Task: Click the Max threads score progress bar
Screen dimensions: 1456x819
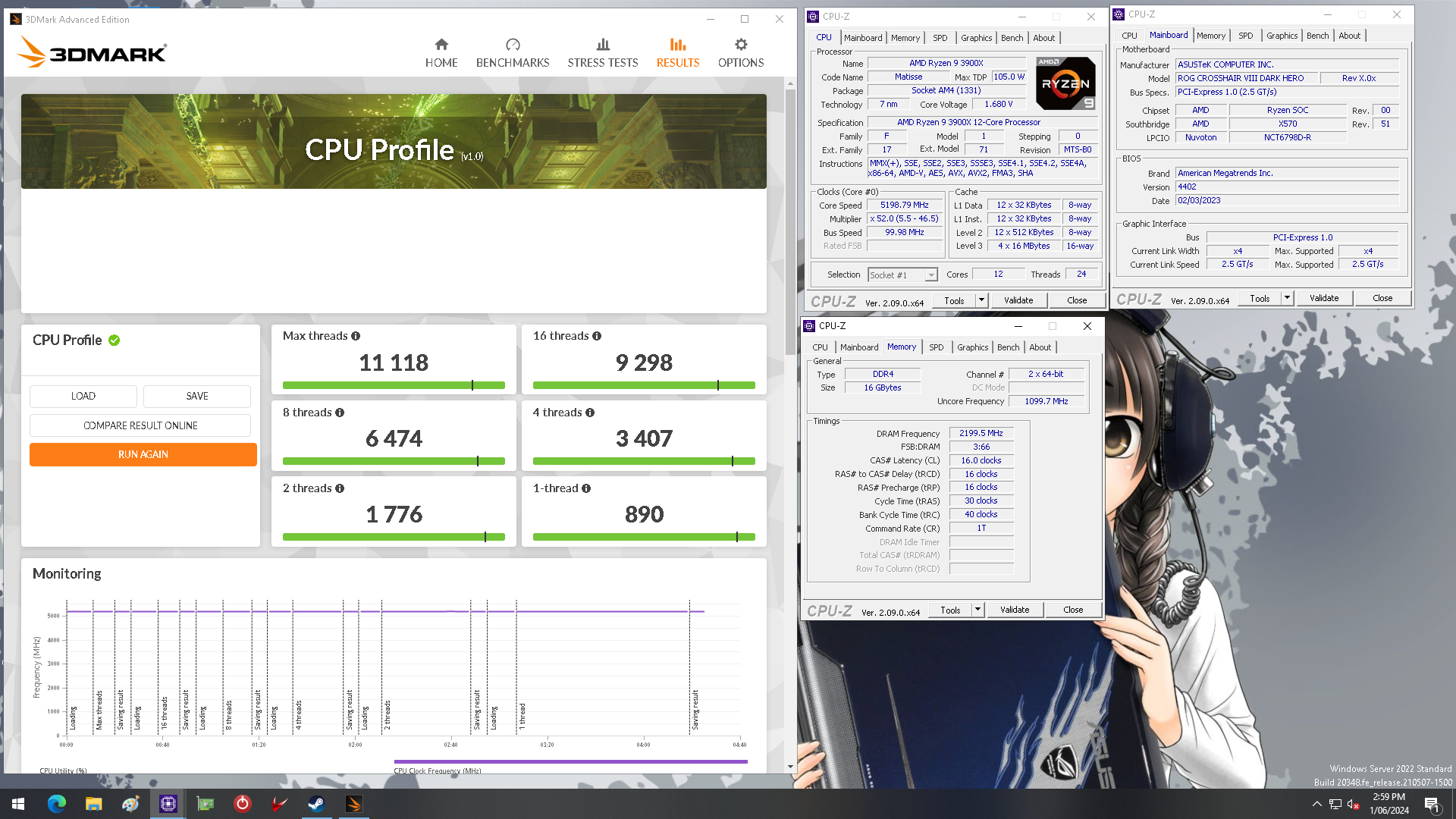Action: tap(394, 385)
